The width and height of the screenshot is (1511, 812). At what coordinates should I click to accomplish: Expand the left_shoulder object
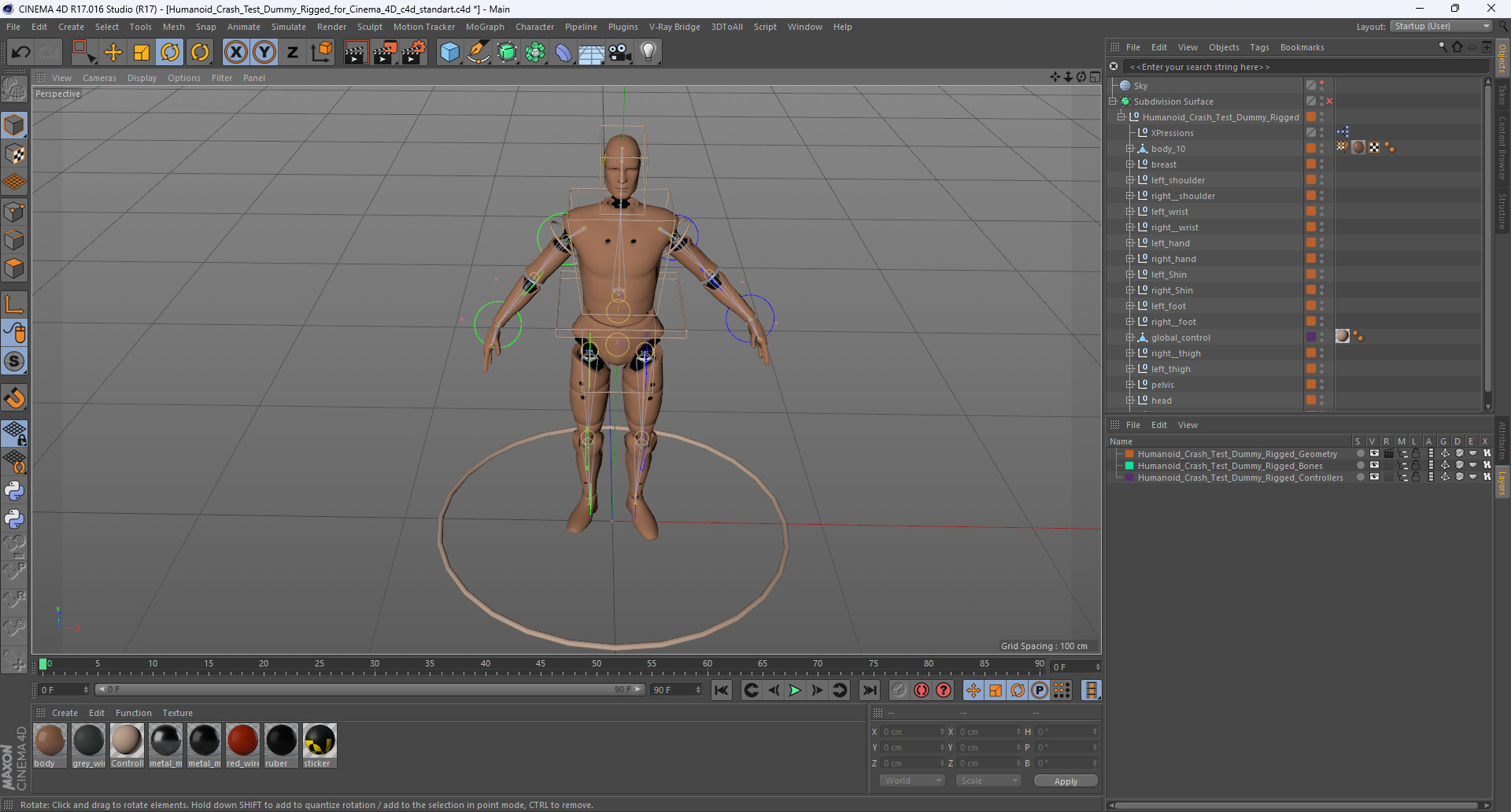pyautogui.click(x=1129, y=180)
